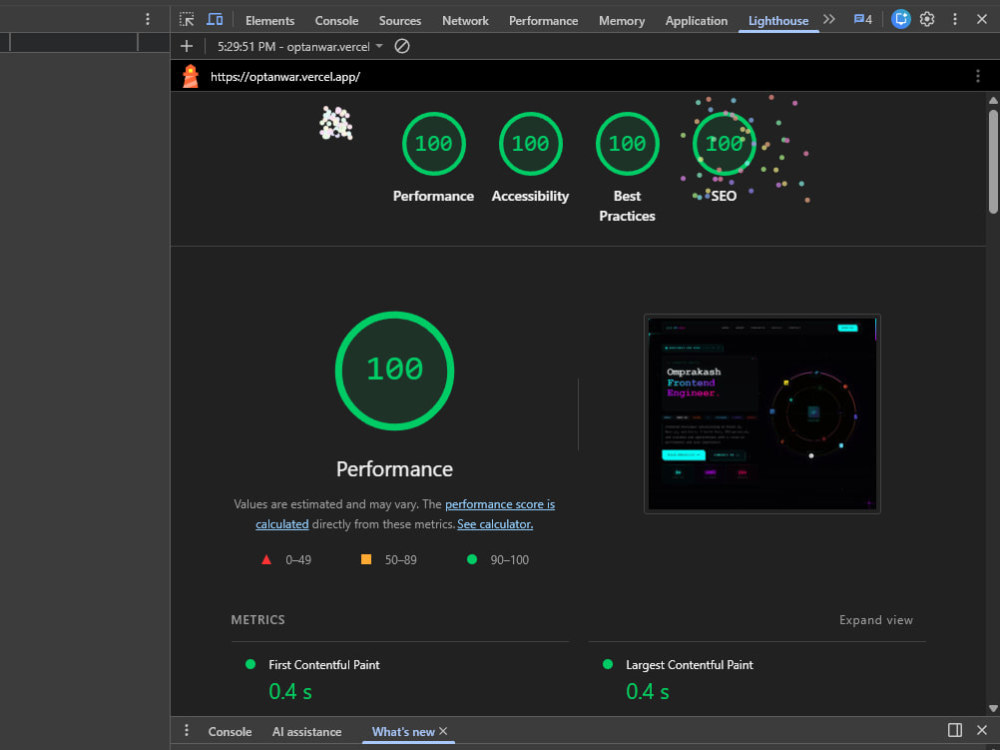Open the Lighthouse report tools menu
The image size is (1000, 750).
(x=978, y=77)
